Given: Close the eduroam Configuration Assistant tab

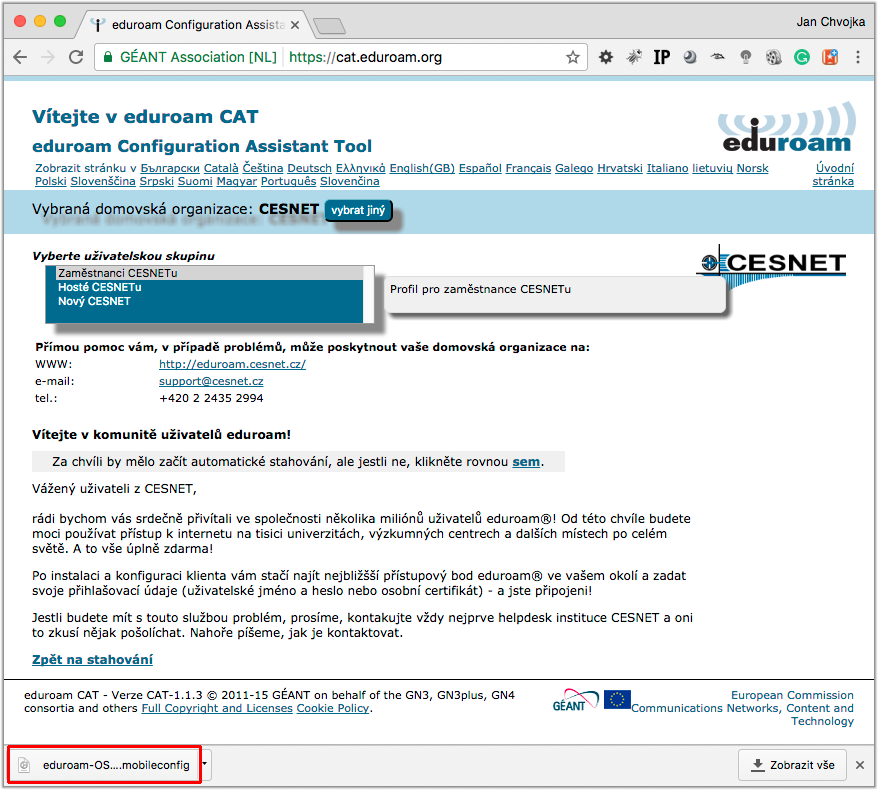Looking at the screenshot, I should (x=295, y=25).
